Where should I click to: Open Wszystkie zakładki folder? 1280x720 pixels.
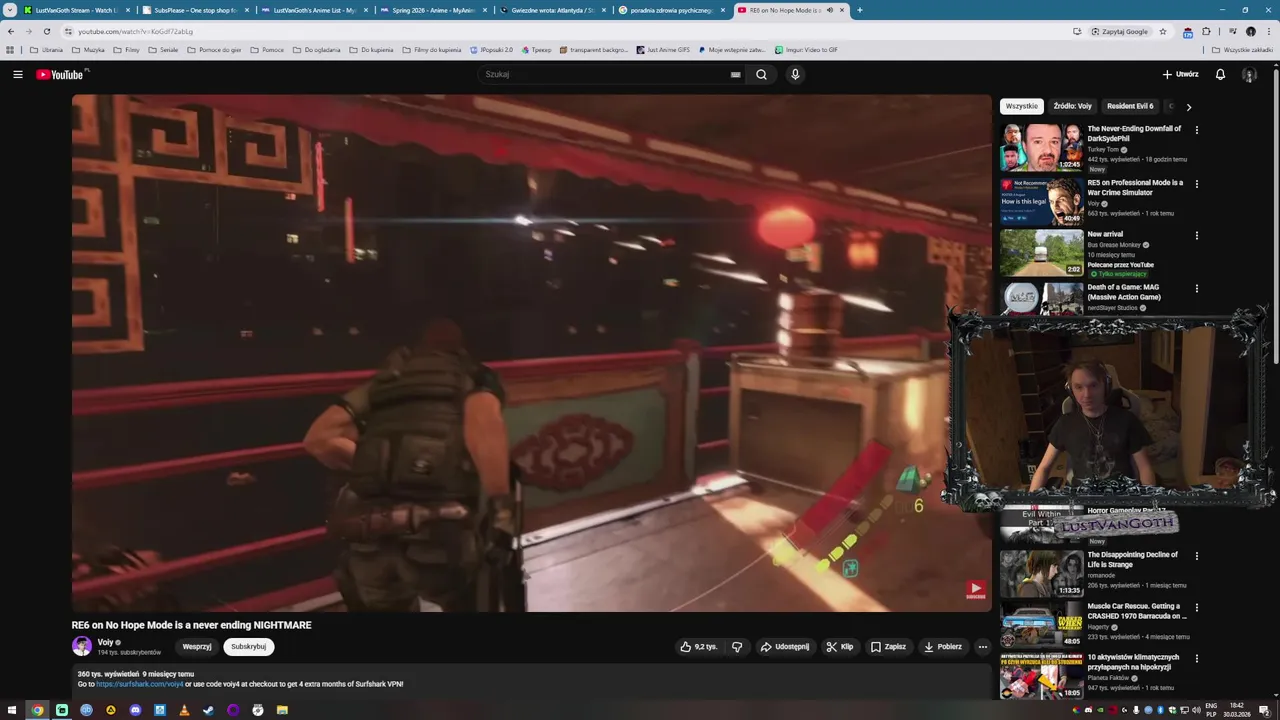pos(1243,49)
